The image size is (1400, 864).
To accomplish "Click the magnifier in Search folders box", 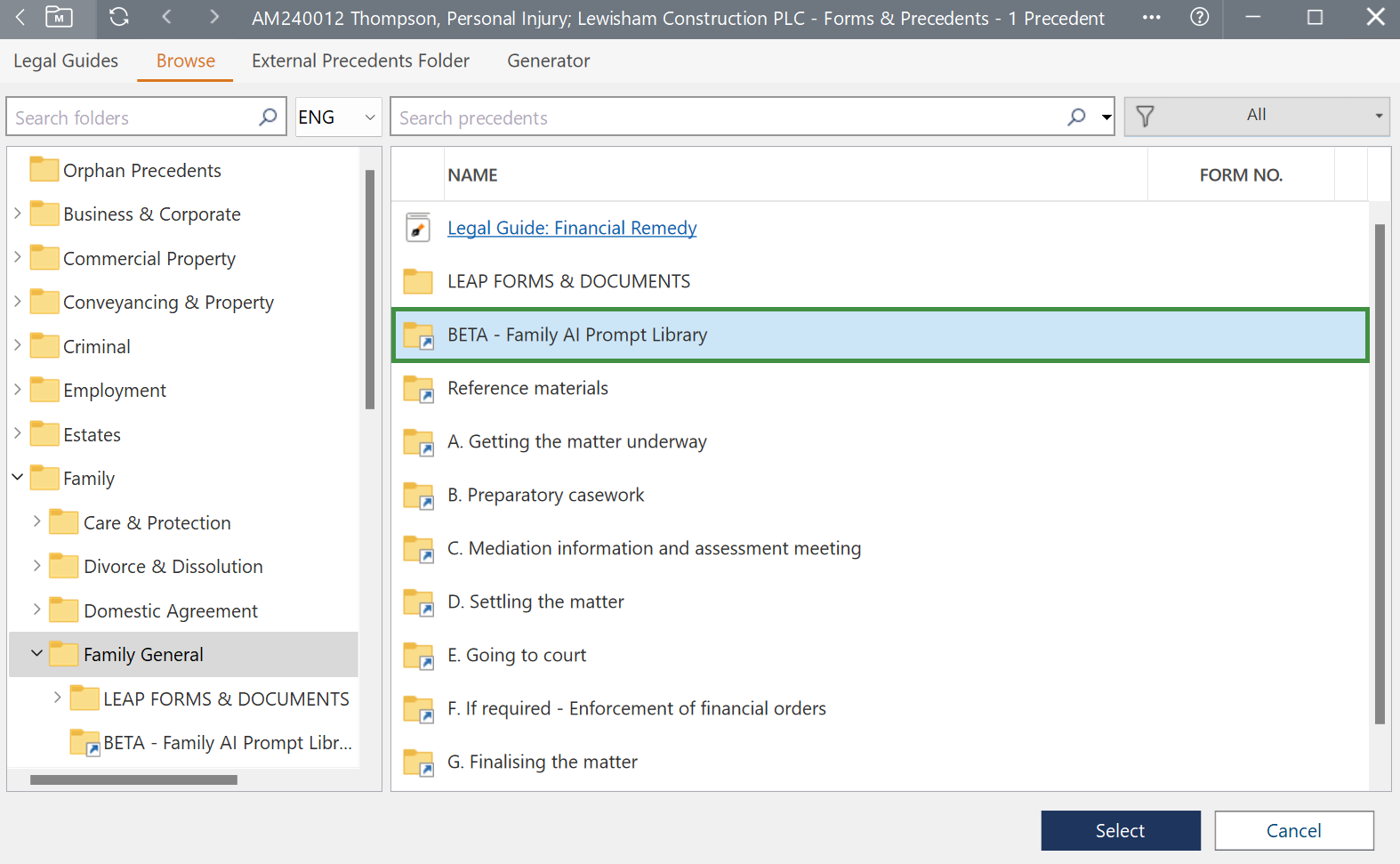I will click(x=268, y=117).
